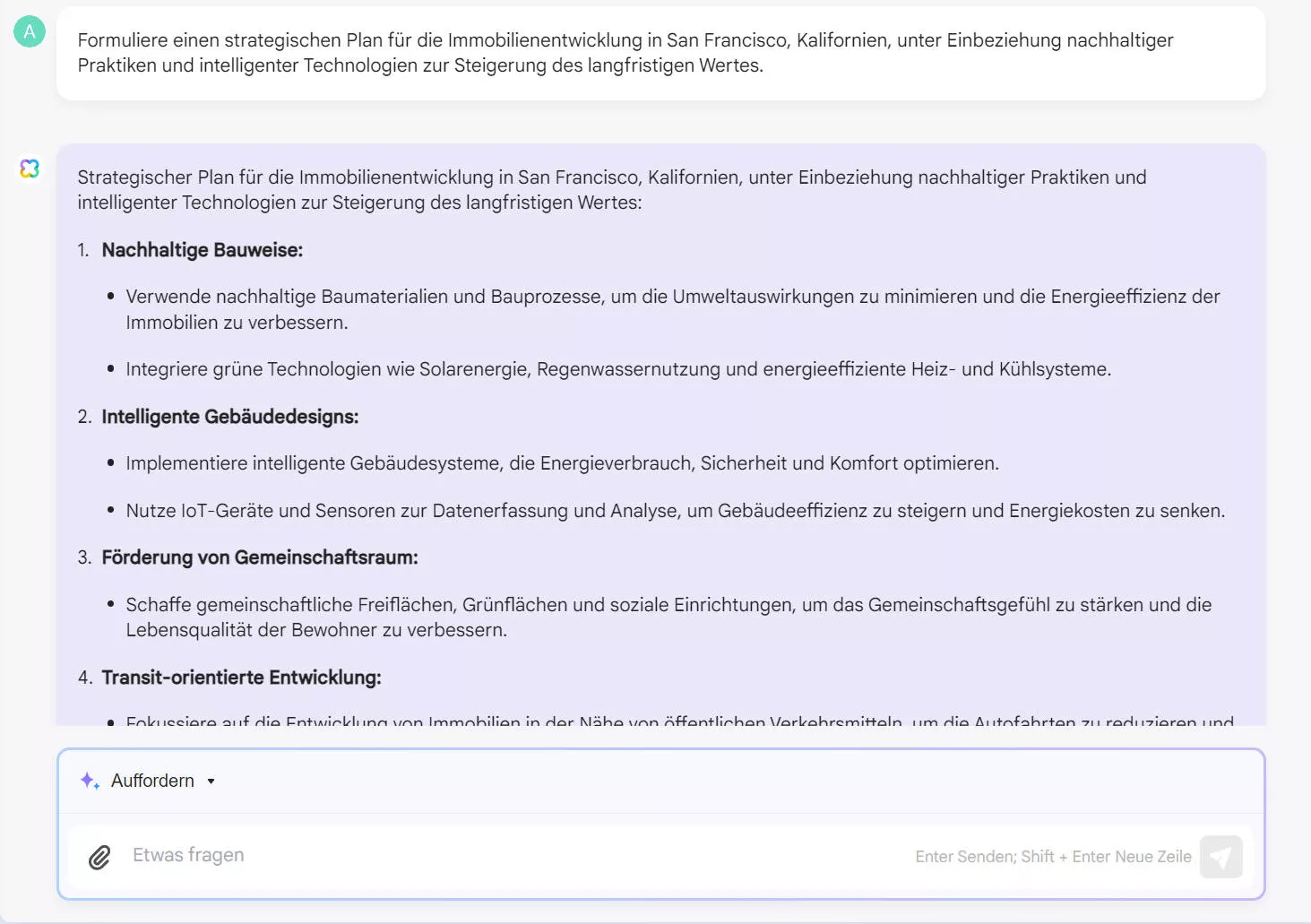Click the Enter Senden hint text

(1052, 857)
